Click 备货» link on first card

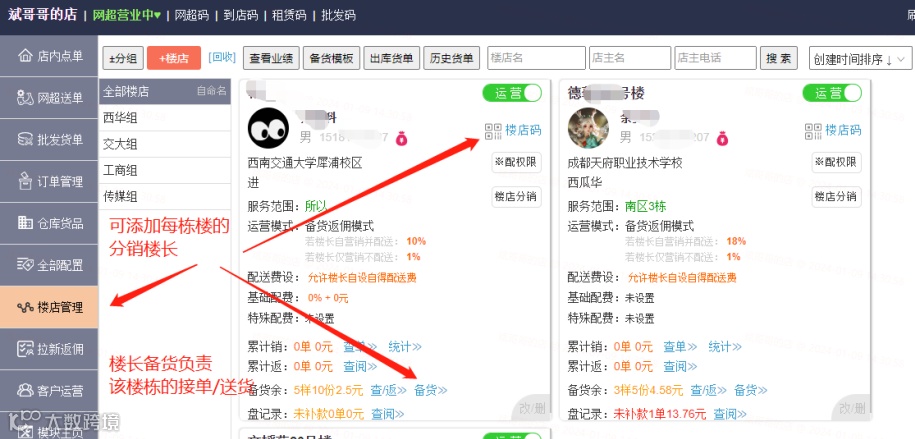tap(431, 391)
